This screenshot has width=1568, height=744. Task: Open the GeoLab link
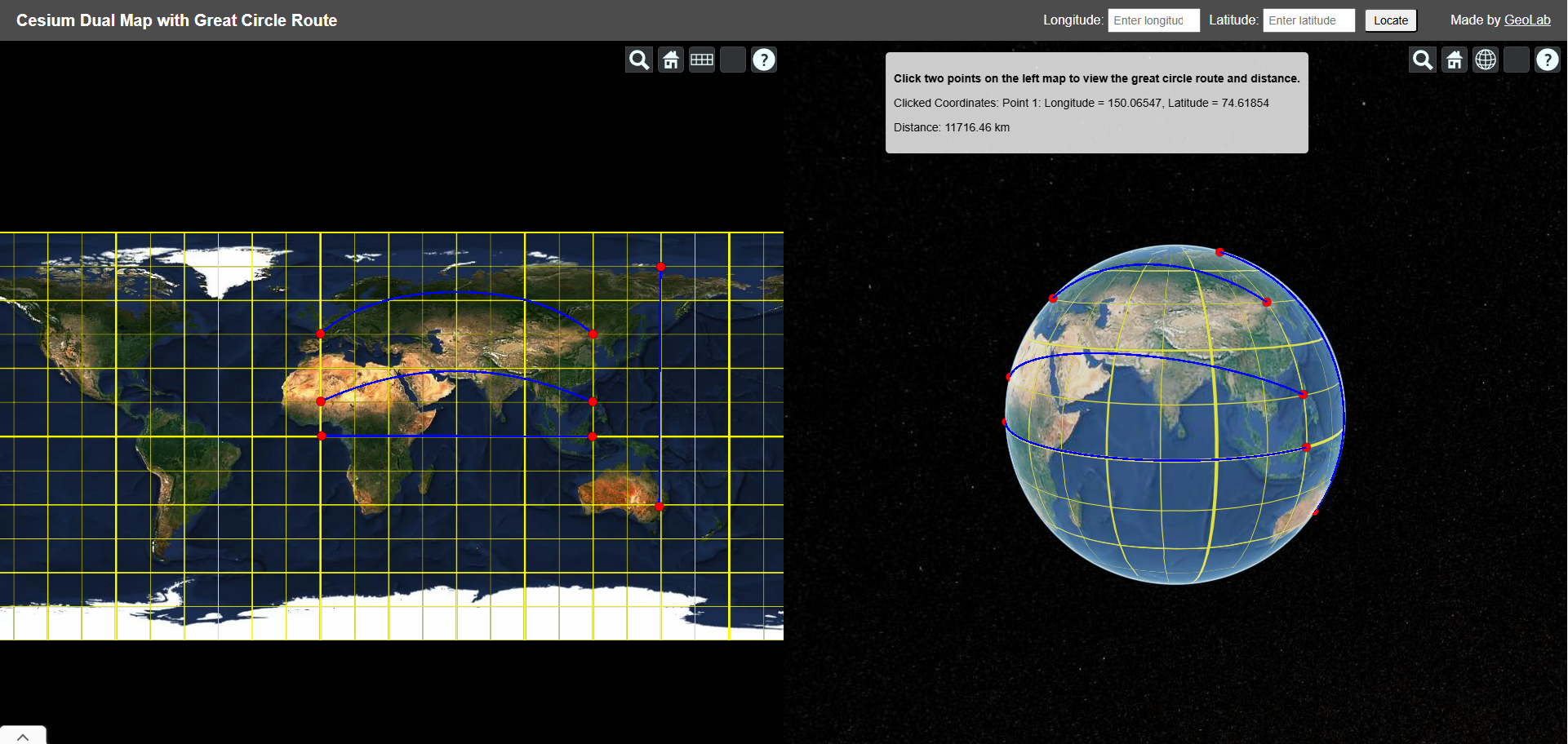click(1527, 20)
